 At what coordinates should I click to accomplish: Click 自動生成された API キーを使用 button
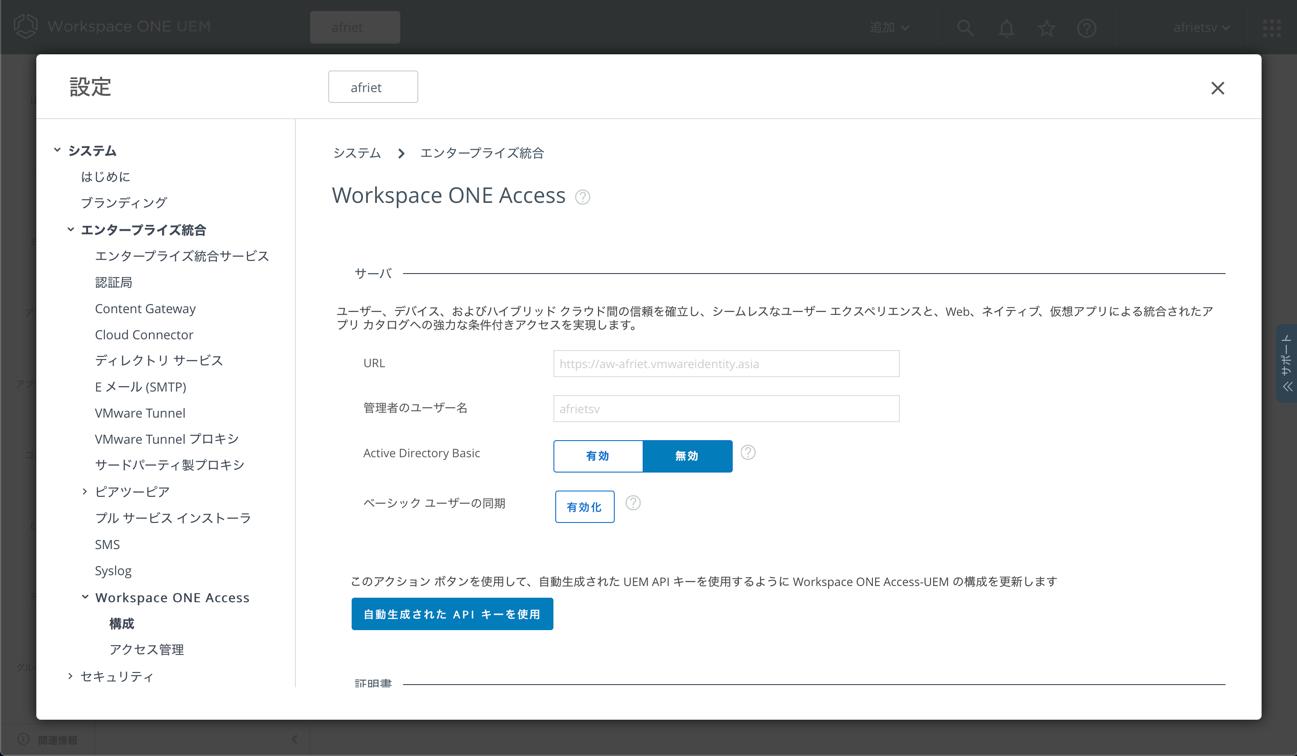point(452,614)
